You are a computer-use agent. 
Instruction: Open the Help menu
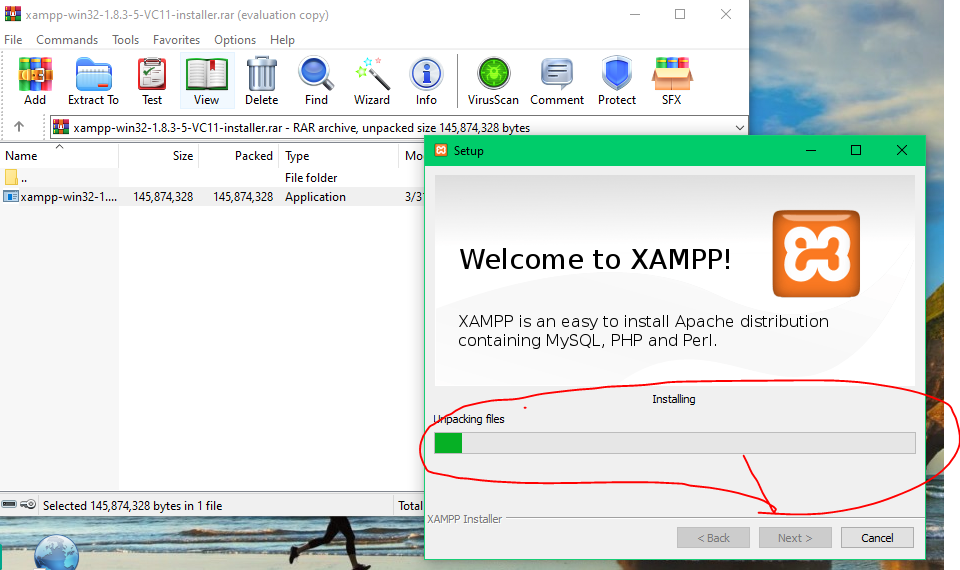pos(282,40)
